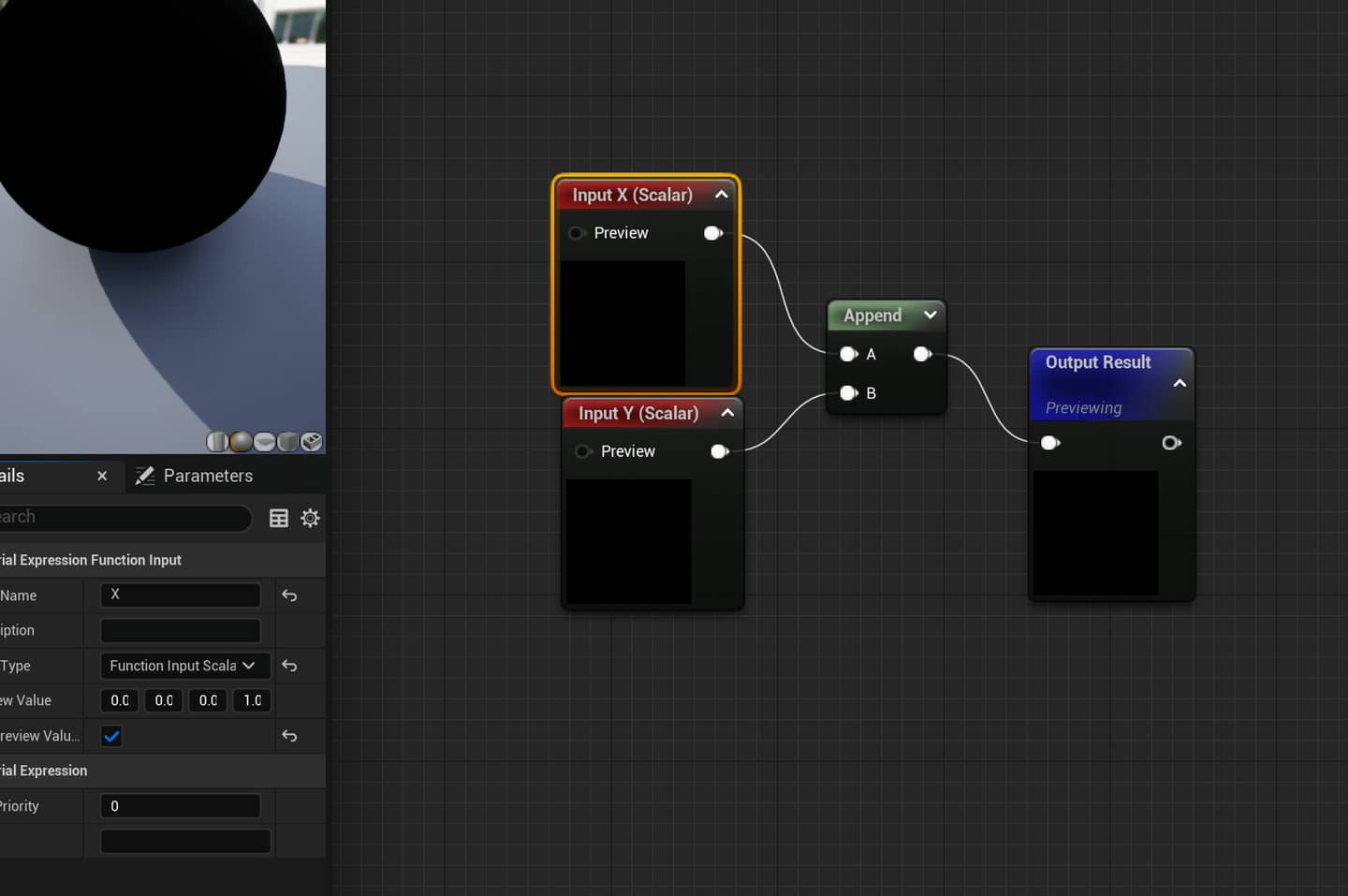Viewport: 1348px width, 896px height.
Task: Edit the Input Name field containing X
Action: coord(181,595)
